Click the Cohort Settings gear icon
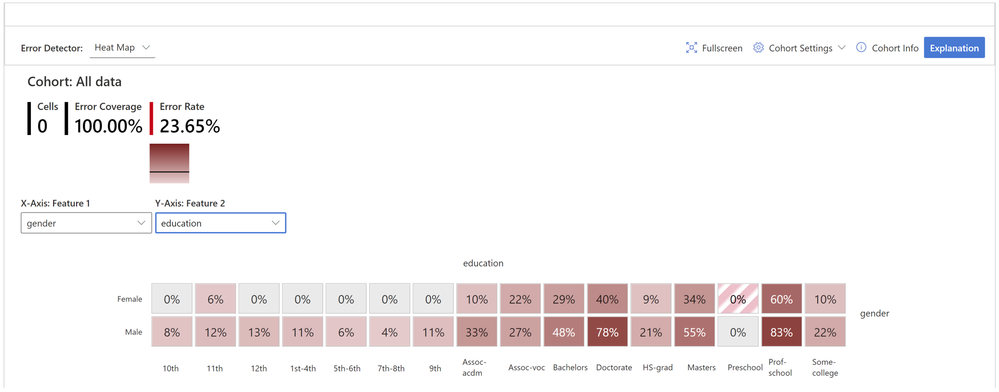 pyautogui.click(x=758, y=48)
